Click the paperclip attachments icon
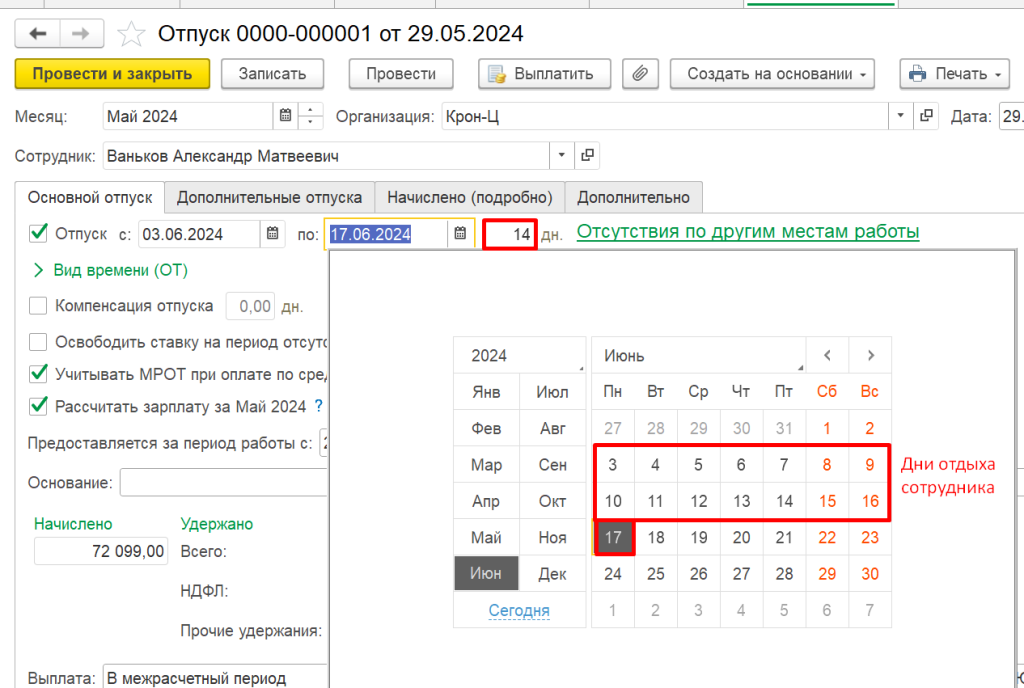Screen dimensions: 1024x688 [640, 74]
